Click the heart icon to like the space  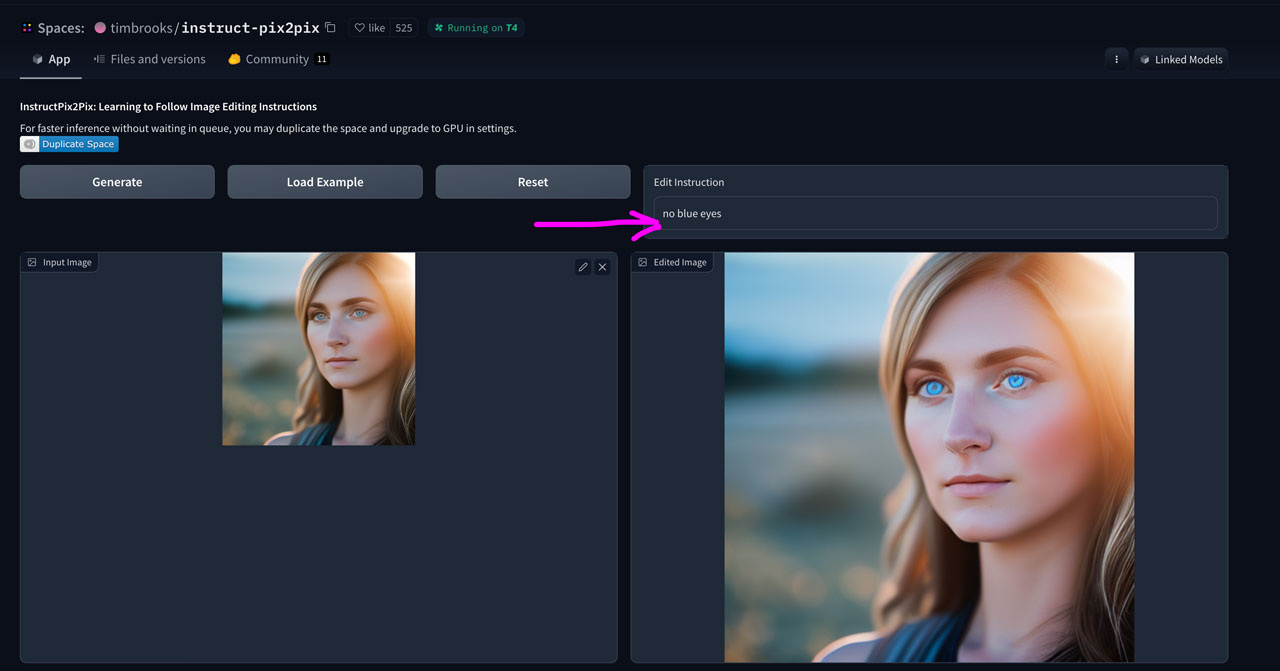point(362,27)
